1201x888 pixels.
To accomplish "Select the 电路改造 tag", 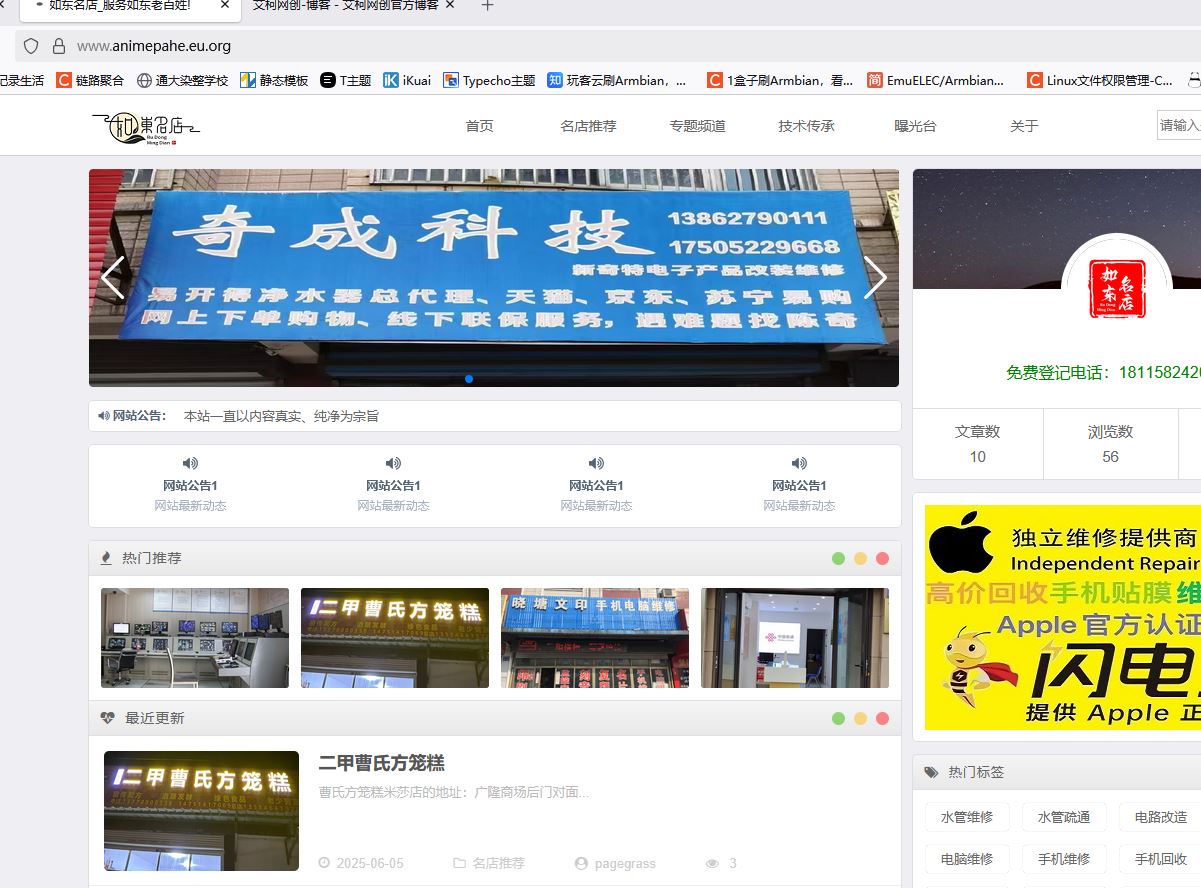I will [x=1160, y=817].
